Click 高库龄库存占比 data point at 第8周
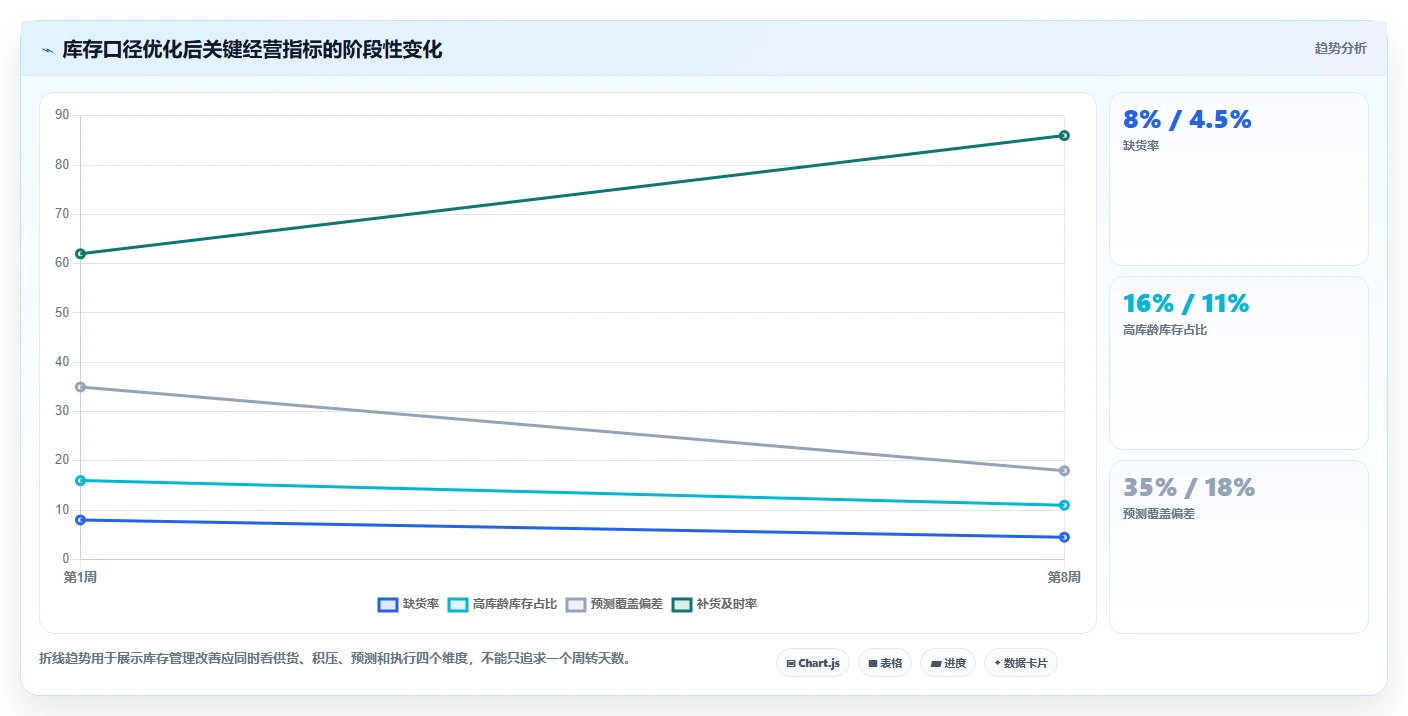Viewport: 1408px width, 716px height. coord(1064,505)
